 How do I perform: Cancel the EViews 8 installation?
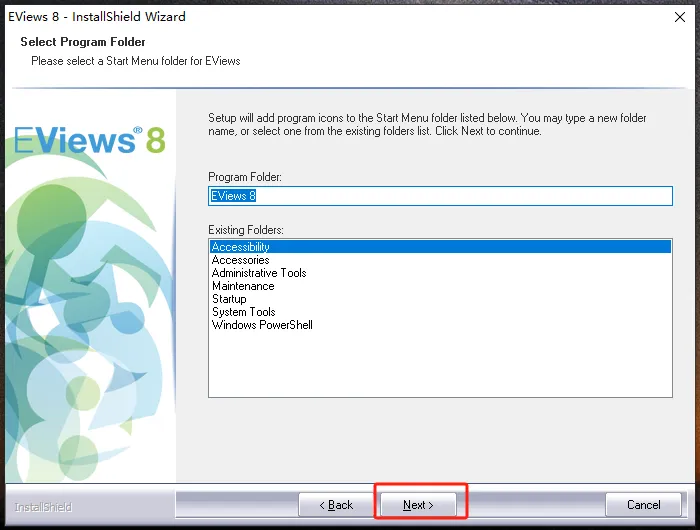coord(643,505)
